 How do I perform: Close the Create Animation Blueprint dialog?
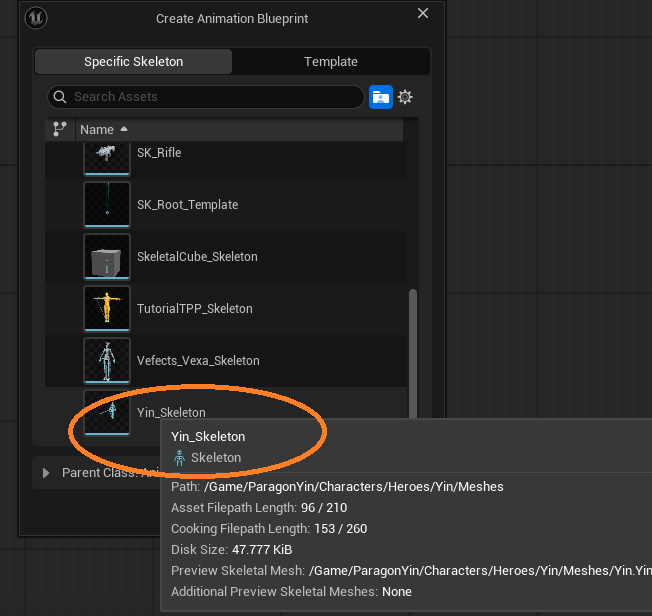(423, 14)
